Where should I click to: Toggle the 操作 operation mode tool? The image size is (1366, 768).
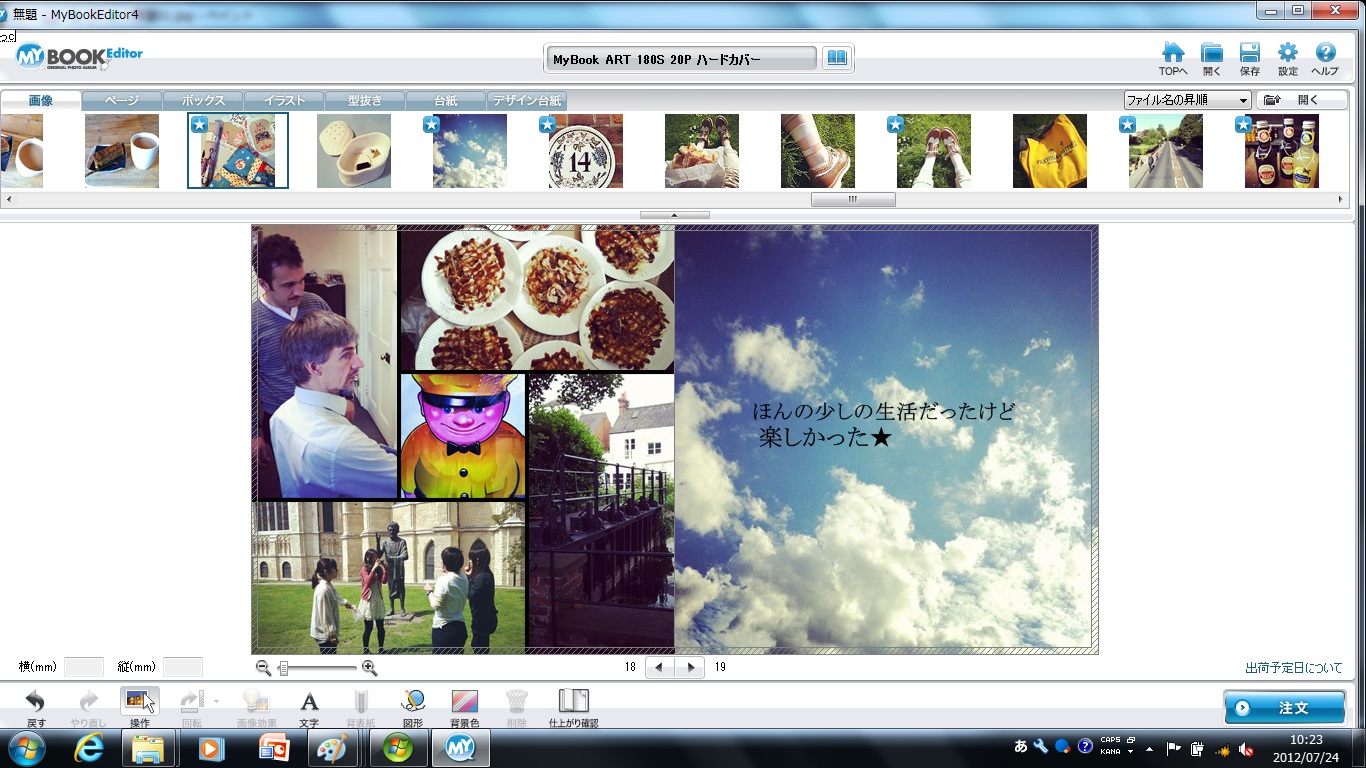(x=139, y=703)
